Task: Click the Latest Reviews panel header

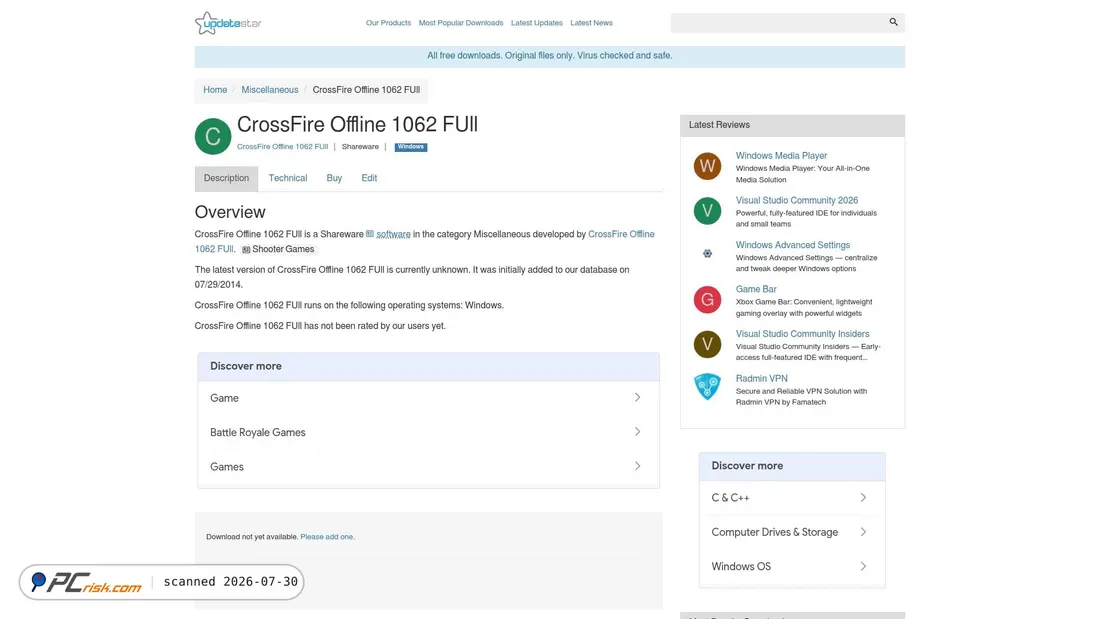Action: click(x=792, y=126)
